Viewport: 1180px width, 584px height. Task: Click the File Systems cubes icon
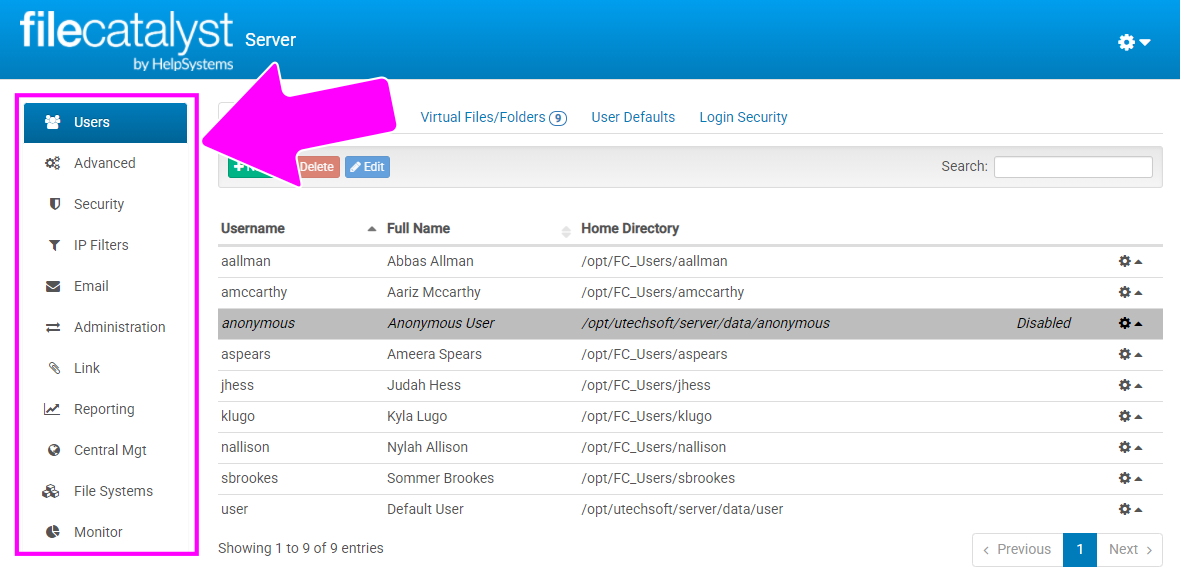coord(51,491)
